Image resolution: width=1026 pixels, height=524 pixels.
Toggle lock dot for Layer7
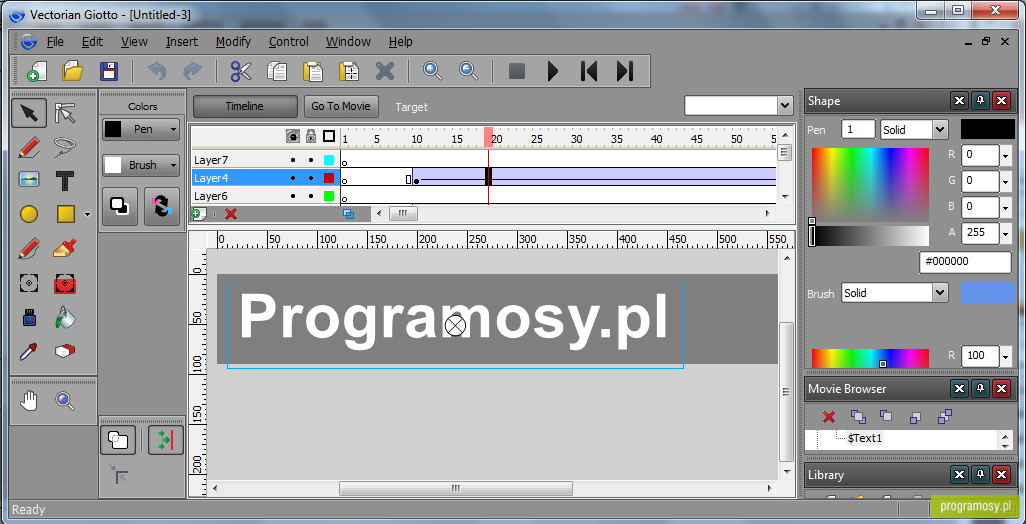point(311,160)
